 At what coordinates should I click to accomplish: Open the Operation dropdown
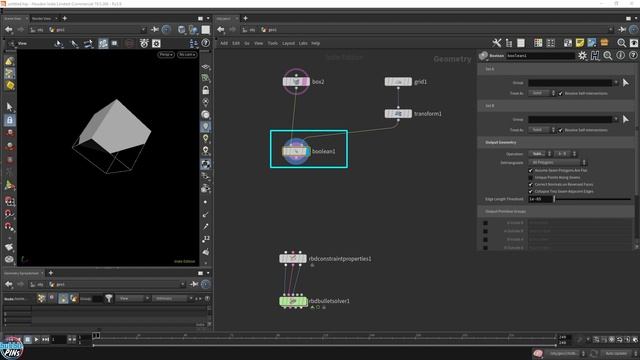click(x=540, y=154)
